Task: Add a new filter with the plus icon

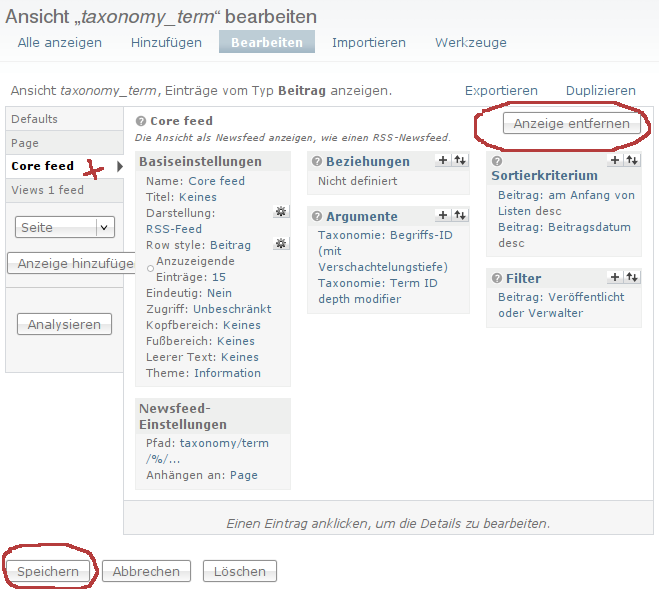Action: click(x=615, y=277)
